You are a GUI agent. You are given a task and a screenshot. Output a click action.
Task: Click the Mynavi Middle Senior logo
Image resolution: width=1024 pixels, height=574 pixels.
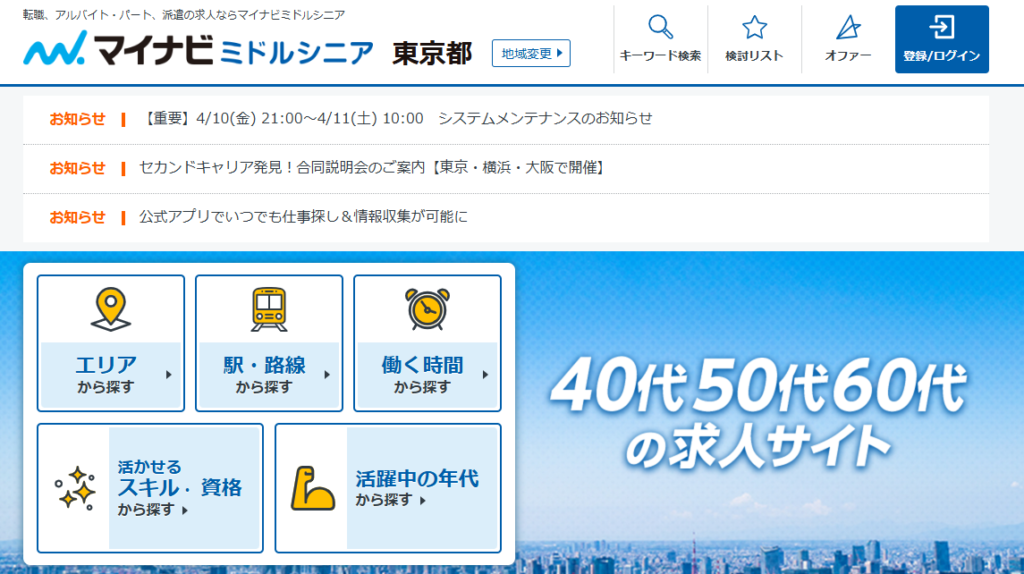[198, 52]
